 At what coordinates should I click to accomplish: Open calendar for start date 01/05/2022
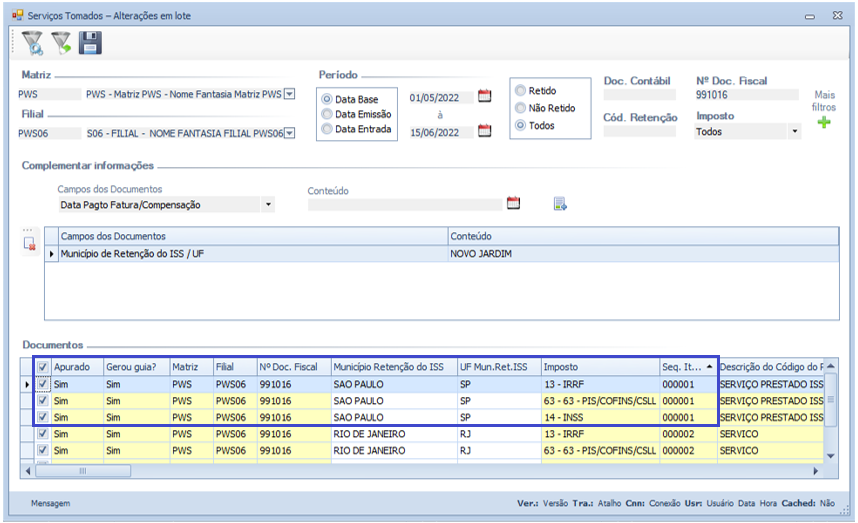point(485,97)
